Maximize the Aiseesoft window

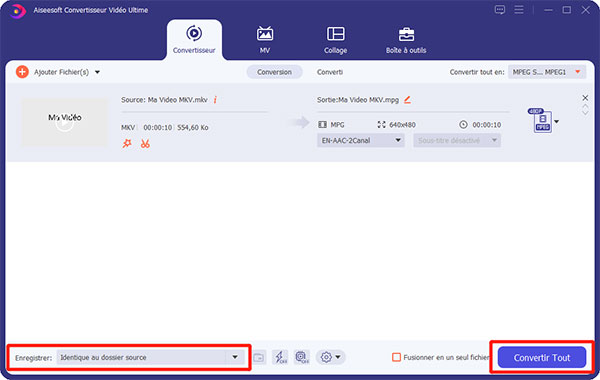567,10
